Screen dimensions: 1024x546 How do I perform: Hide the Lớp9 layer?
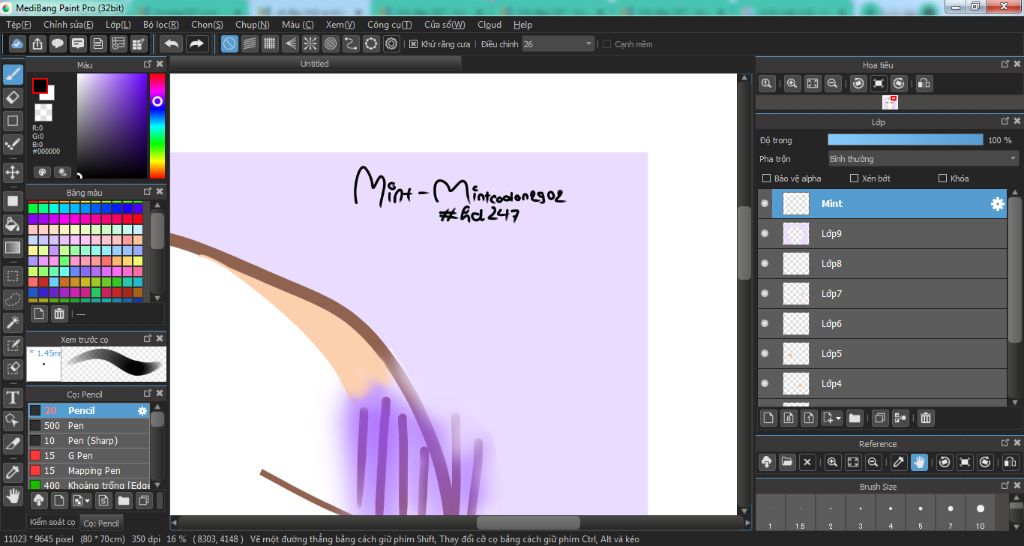pyautogui.click(x=765, y=234)
